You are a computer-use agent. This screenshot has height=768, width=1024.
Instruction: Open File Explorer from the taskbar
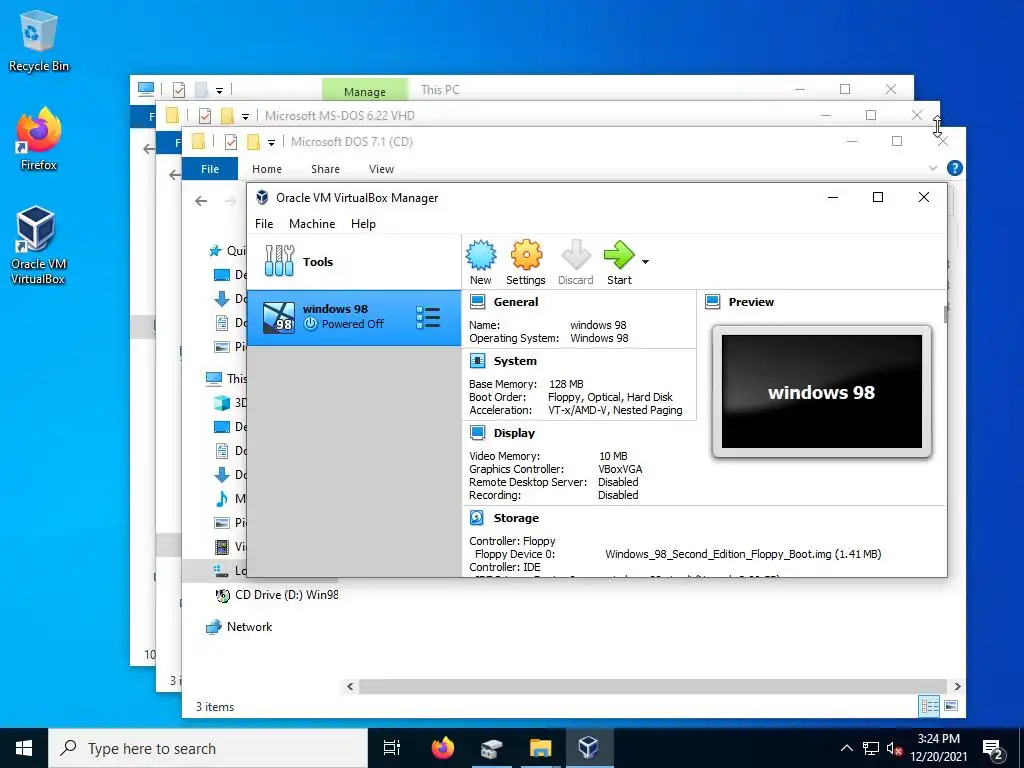[x=540, y=748]
